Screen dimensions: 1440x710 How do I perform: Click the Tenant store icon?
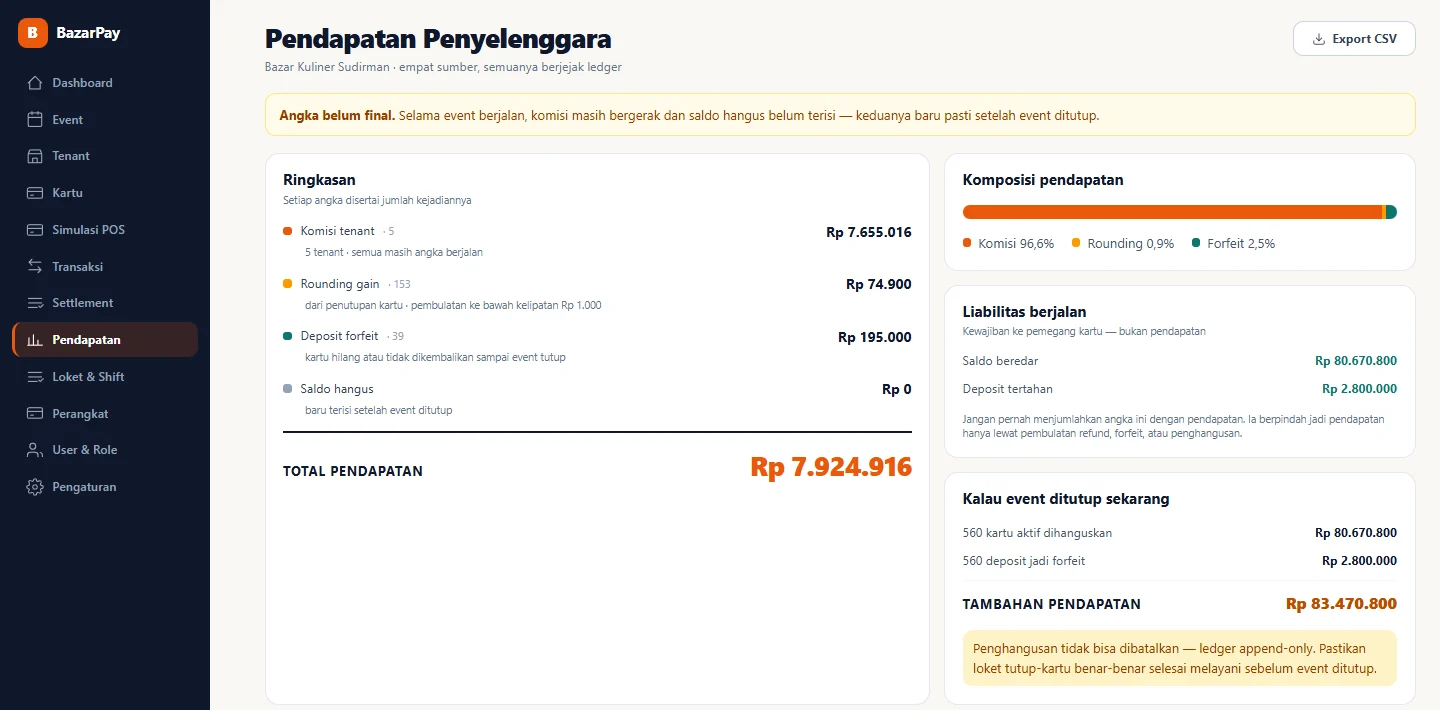(35, 156)
